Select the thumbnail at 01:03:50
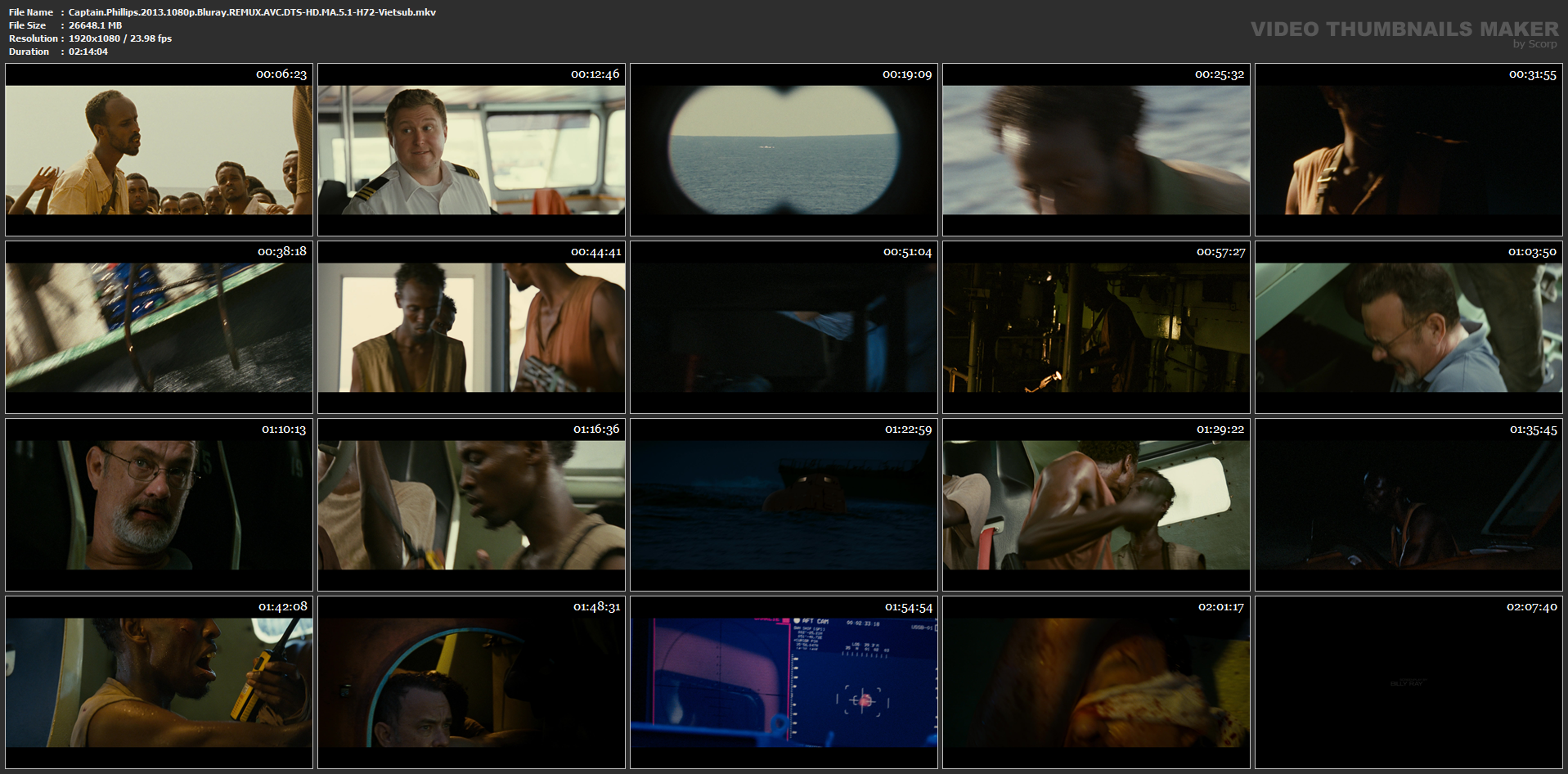 pos(1409,327)
